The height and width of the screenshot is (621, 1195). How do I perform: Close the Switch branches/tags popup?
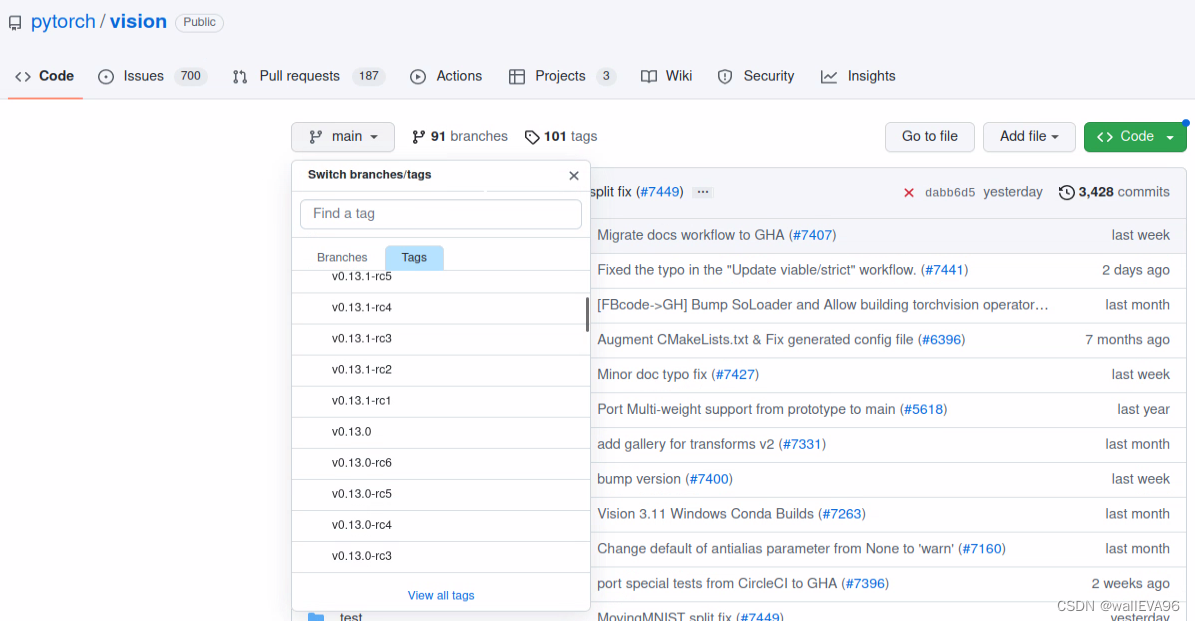pos(574,175)
